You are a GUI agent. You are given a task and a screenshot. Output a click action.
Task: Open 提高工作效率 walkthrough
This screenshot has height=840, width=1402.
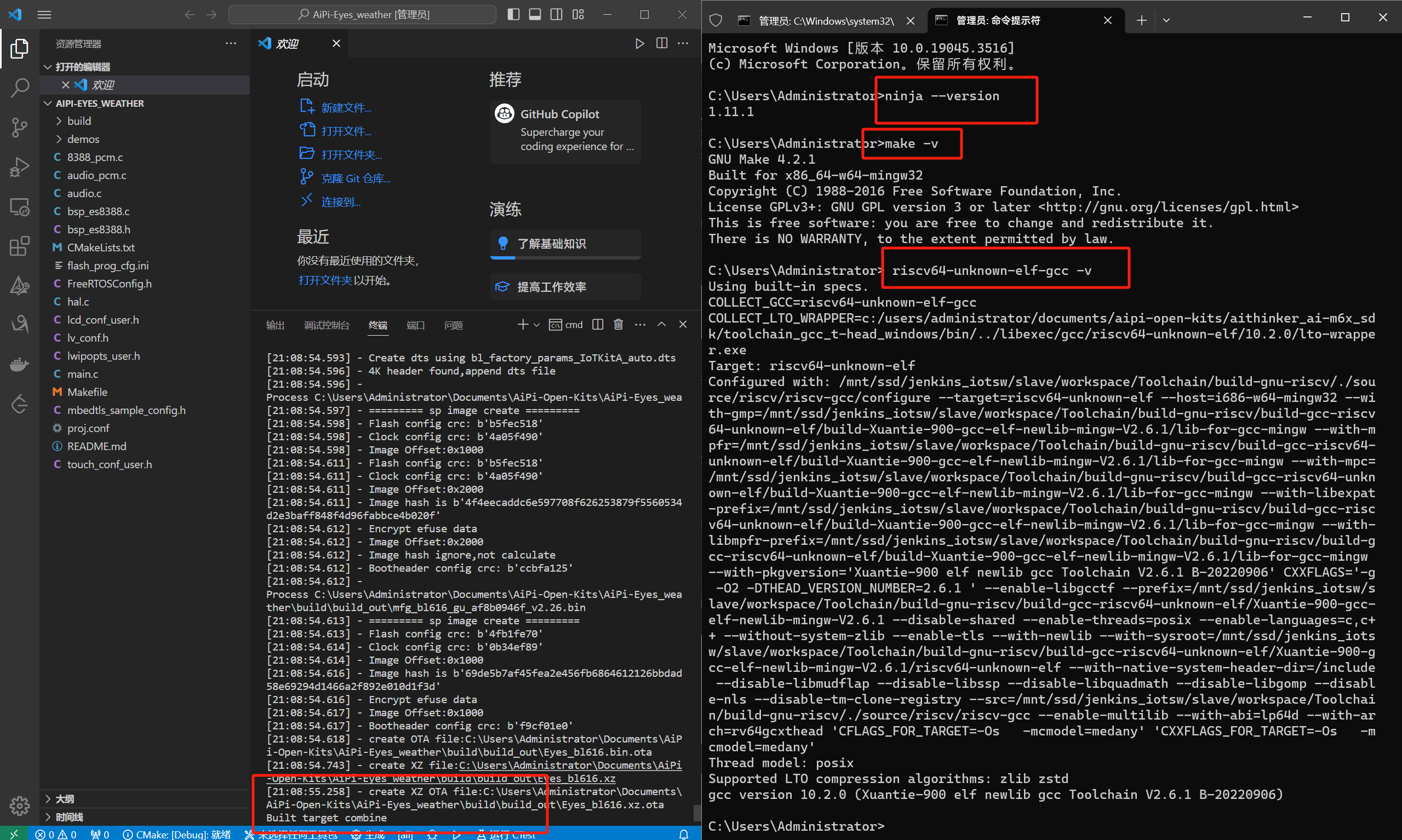pos(565,287)
